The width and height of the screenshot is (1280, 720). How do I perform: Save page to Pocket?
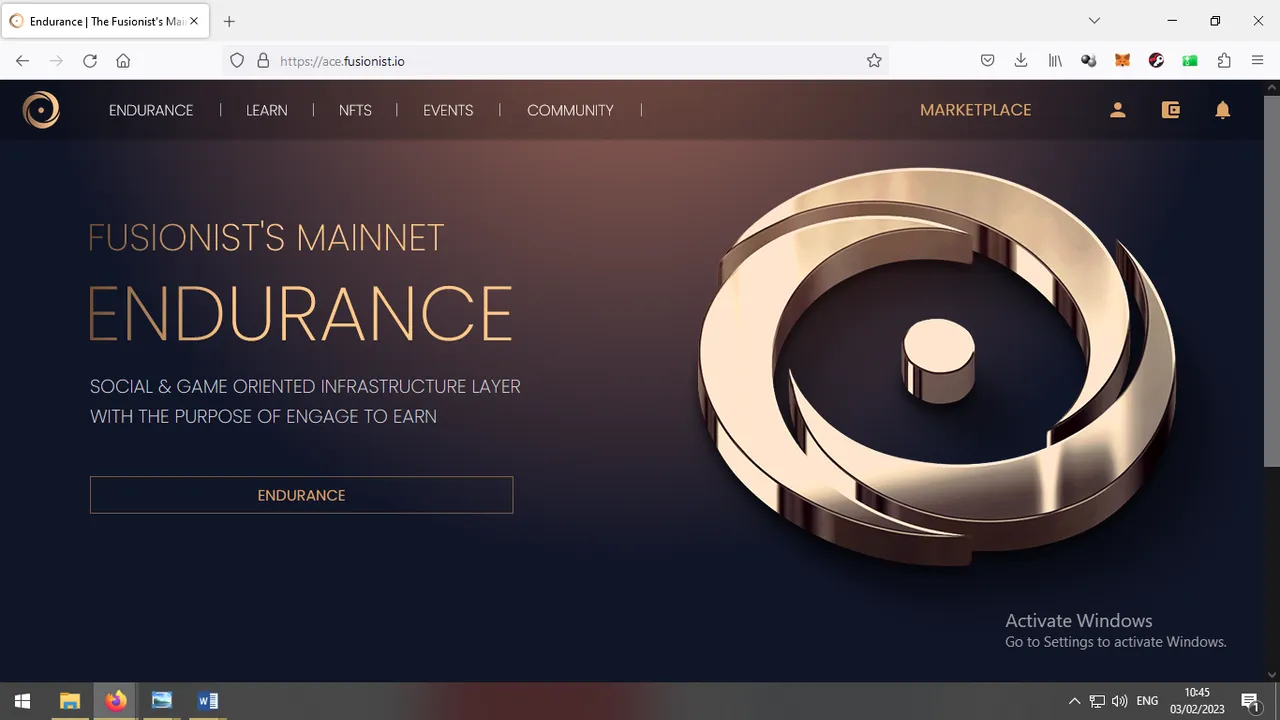pyautogui.click(x=987, y=61)
